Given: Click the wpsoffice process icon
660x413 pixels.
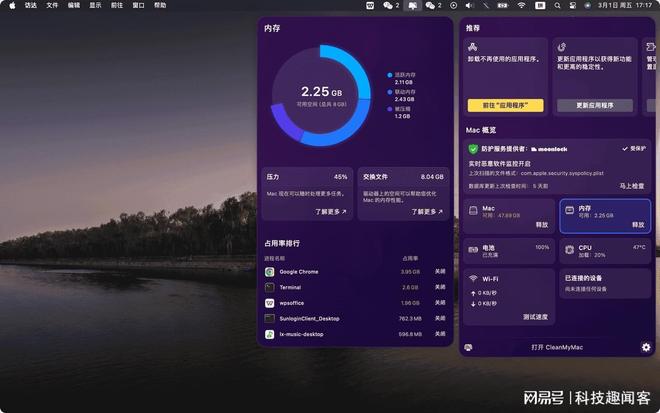Looking at the screenshot, I should [270, 303].
